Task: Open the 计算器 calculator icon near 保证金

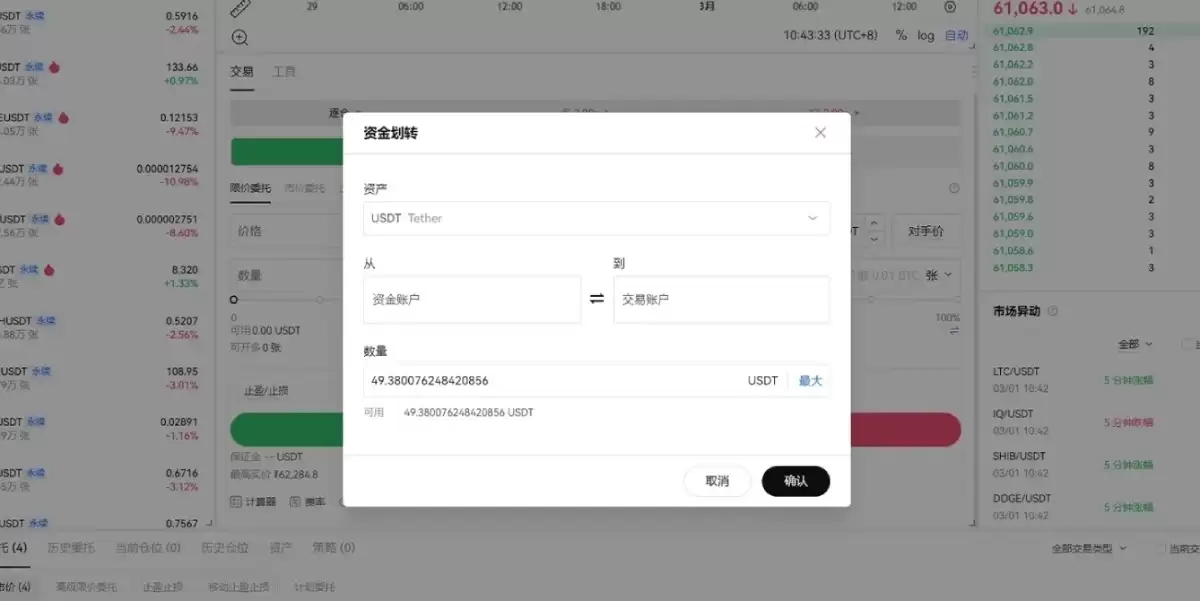Action: tap(236, 500)
